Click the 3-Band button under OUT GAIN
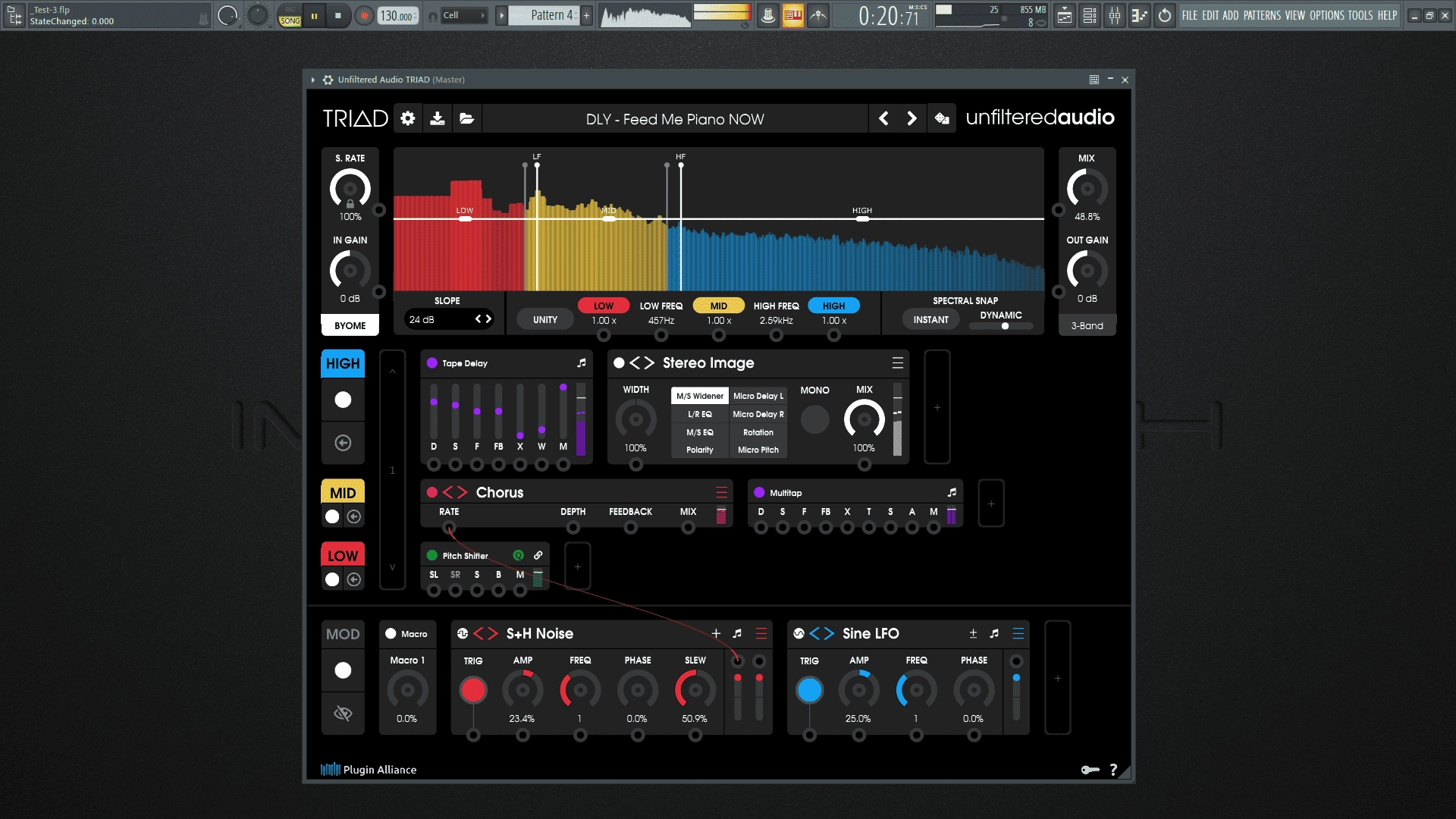1456x819 pixels. pyautogui.click(x=1087, y=325)
